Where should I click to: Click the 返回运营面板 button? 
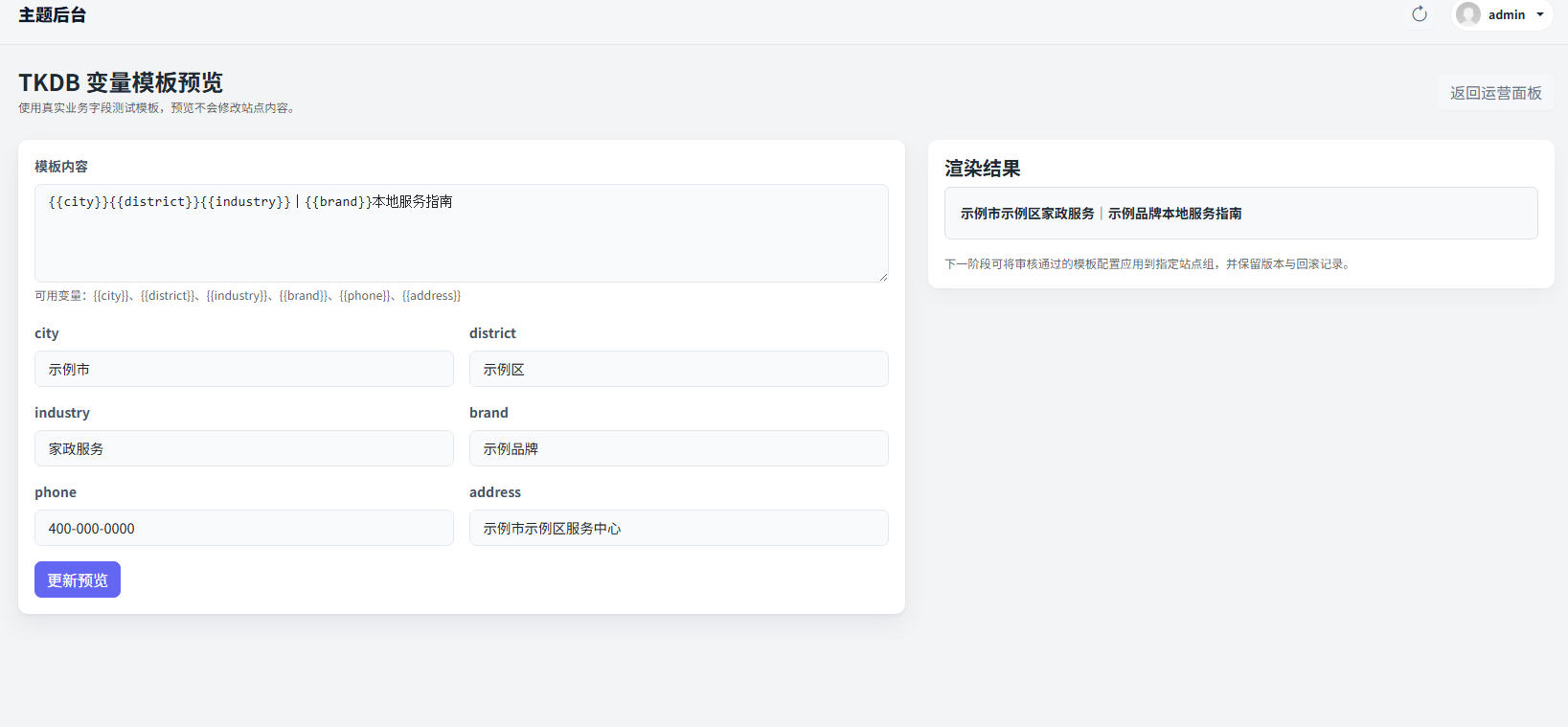click(x=1495, y=93)
